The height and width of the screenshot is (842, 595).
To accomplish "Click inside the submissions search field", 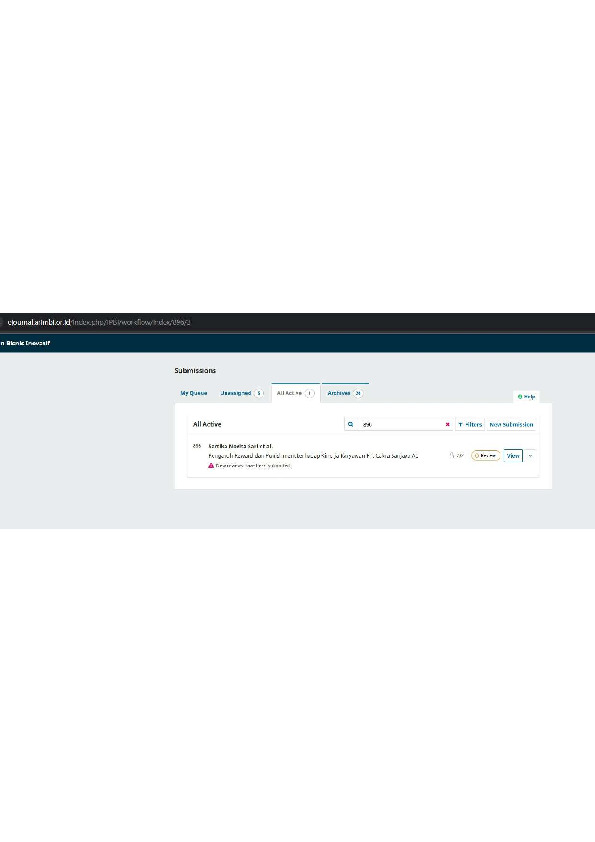I will tap(402, 424).
